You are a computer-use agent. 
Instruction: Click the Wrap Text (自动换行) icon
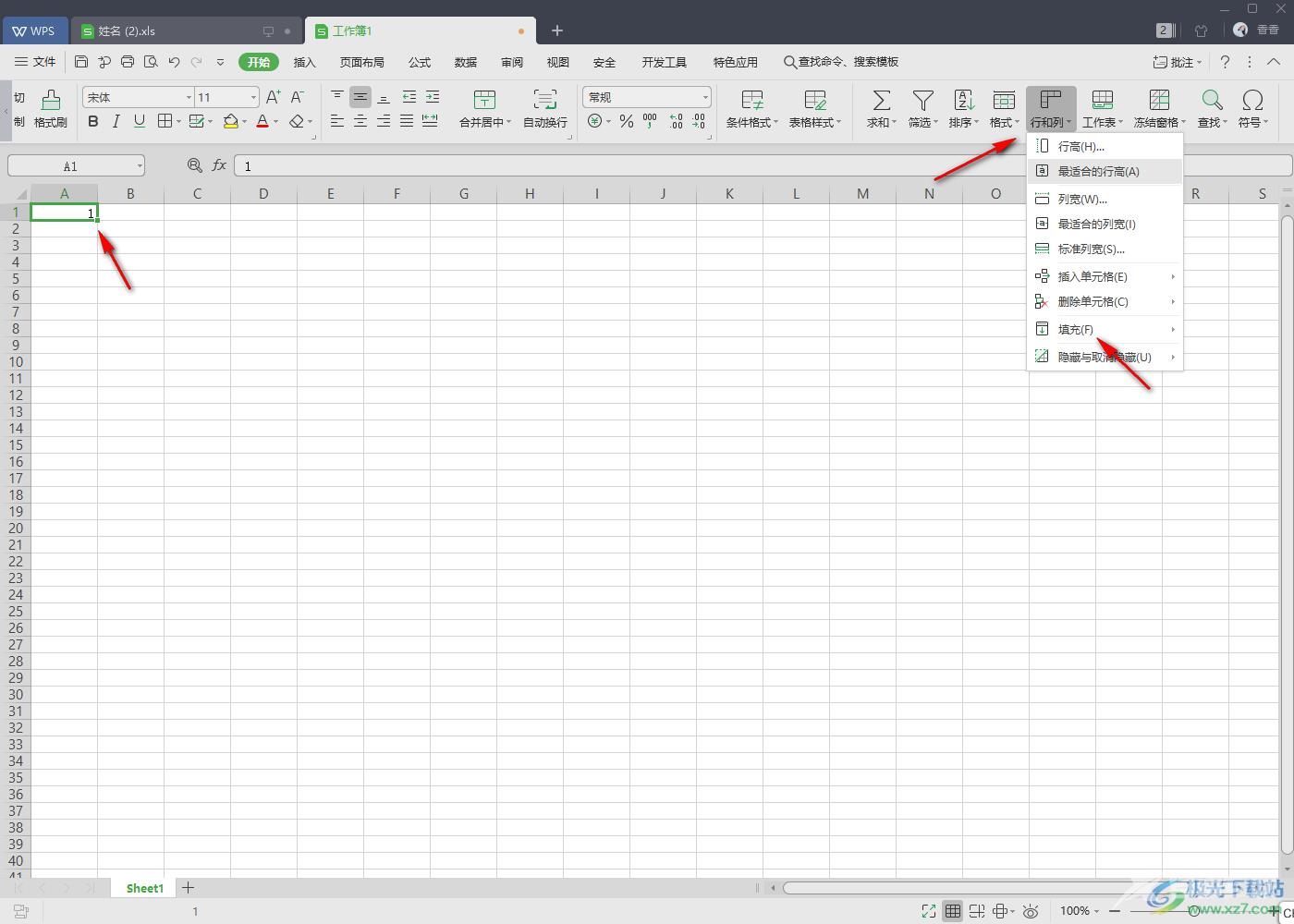coord(545,100)
